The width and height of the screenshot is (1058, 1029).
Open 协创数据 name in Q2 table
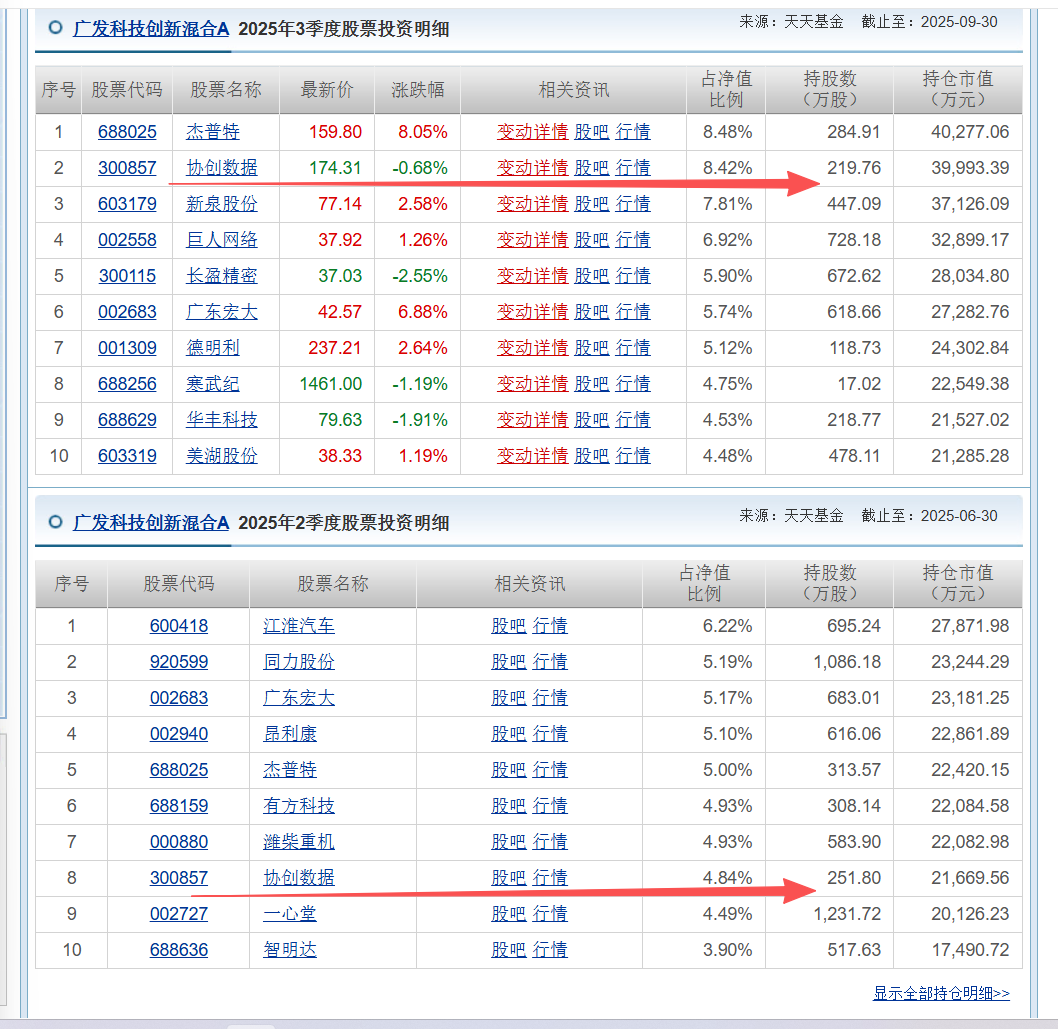coord(299,878)
